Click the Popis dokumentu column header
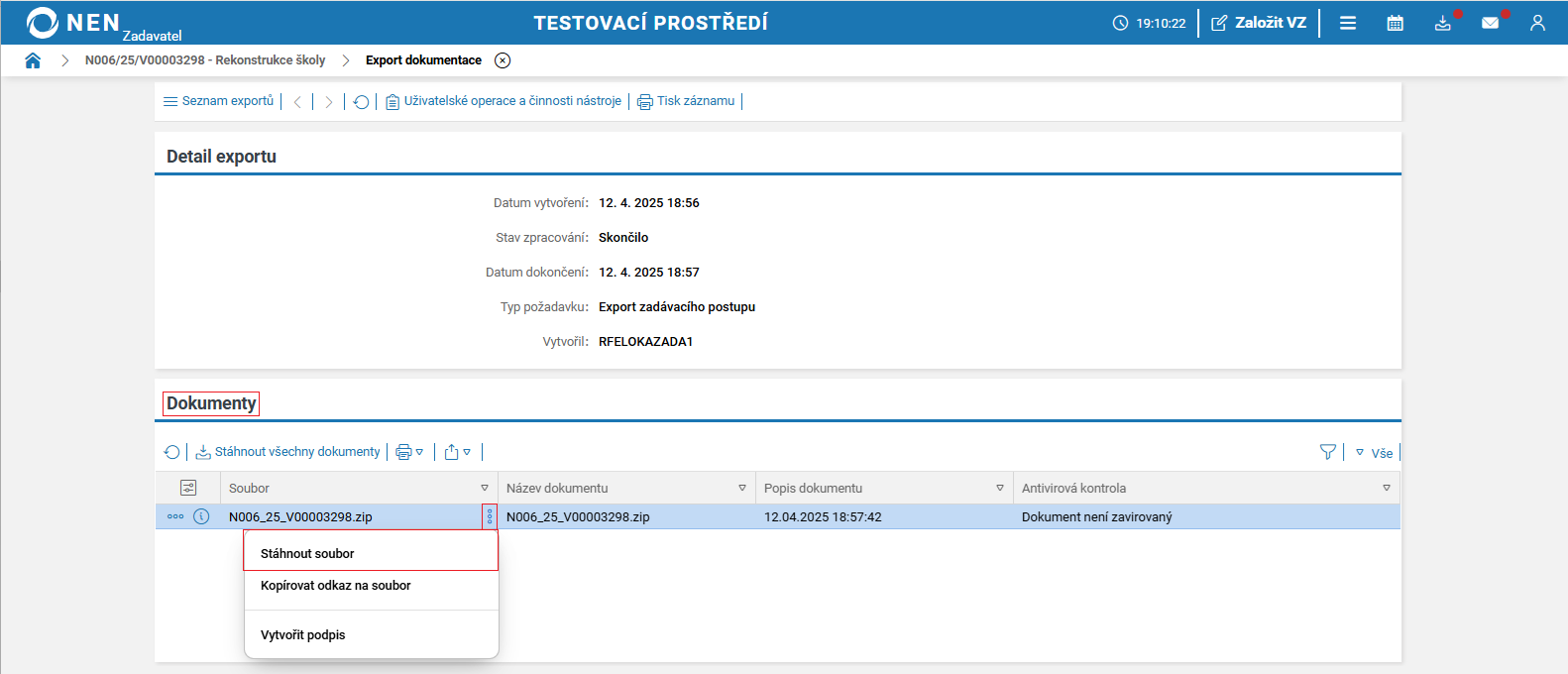This screenshot has height=674, width=1568. pyautogui.click(x=885, y=488)
